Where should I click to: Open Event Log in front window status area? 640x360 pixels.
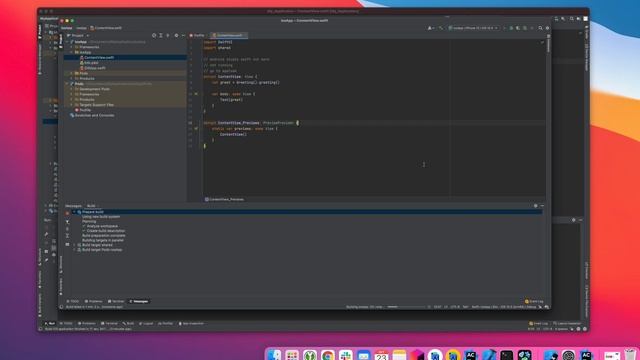click(534, 301)
